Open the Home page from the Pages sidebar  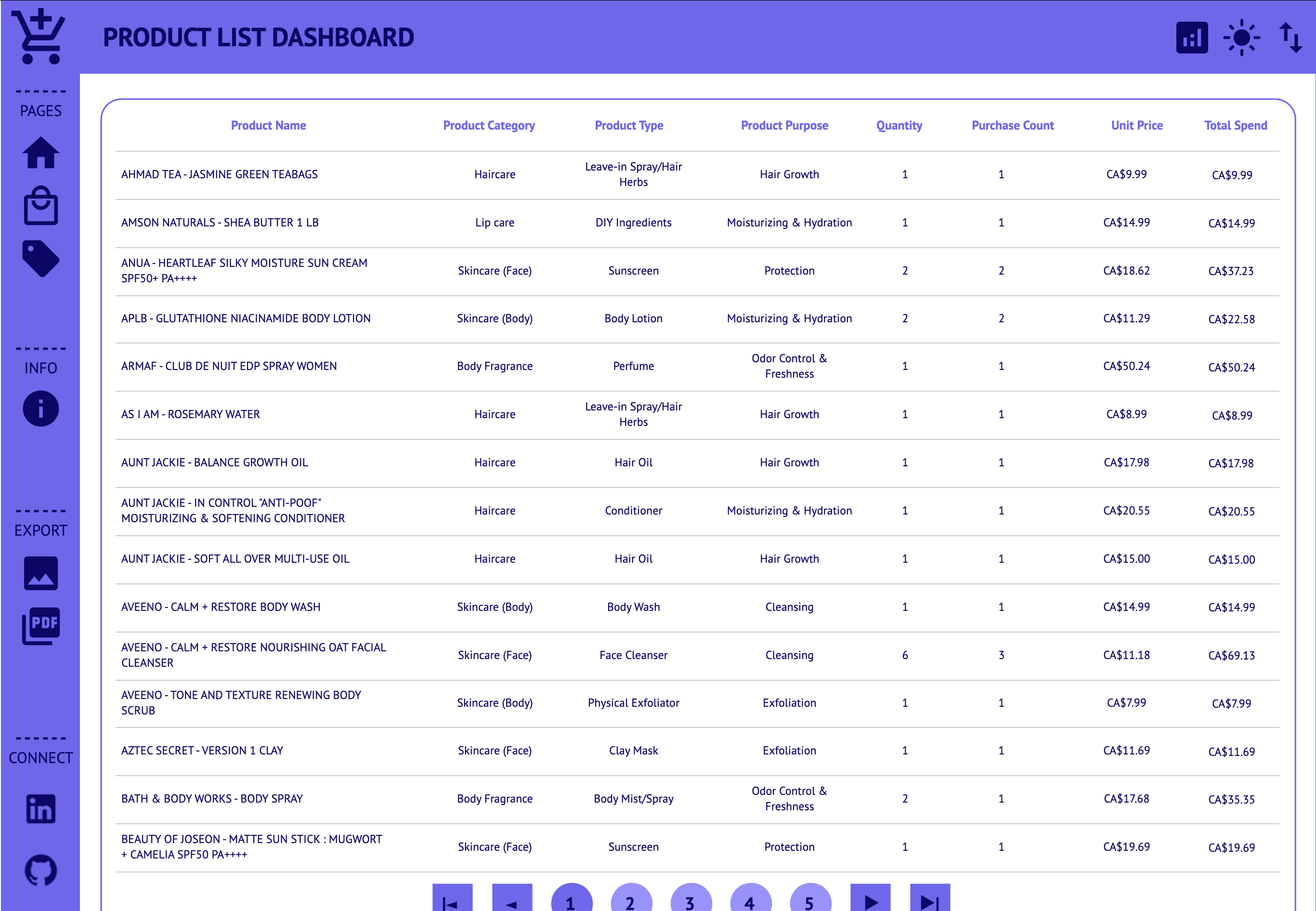click(x=40, y=153)
